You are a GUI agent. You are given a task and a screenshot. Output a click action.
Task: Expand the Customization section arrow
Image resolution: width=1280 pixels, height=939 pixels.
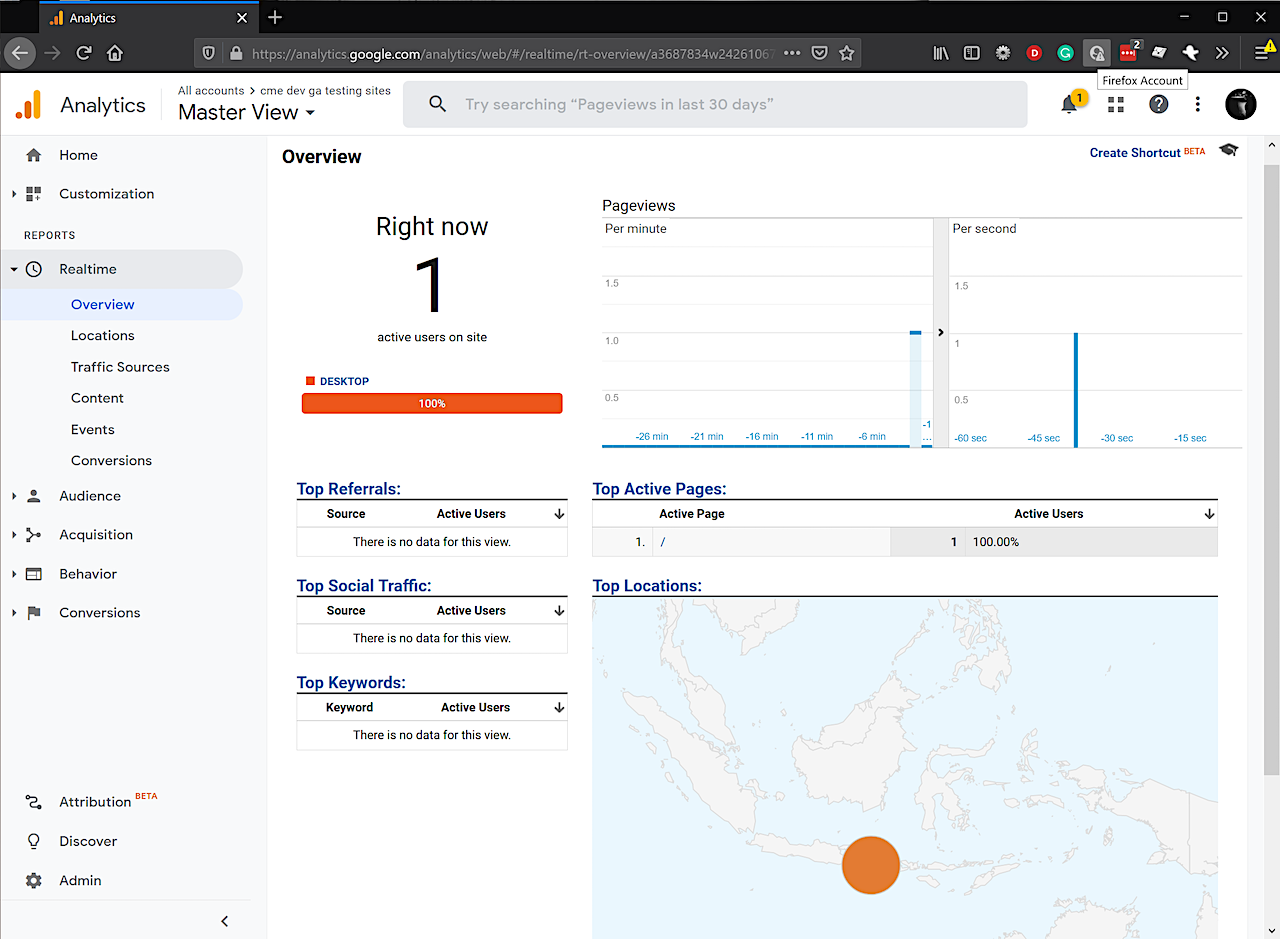pos(14,194)
